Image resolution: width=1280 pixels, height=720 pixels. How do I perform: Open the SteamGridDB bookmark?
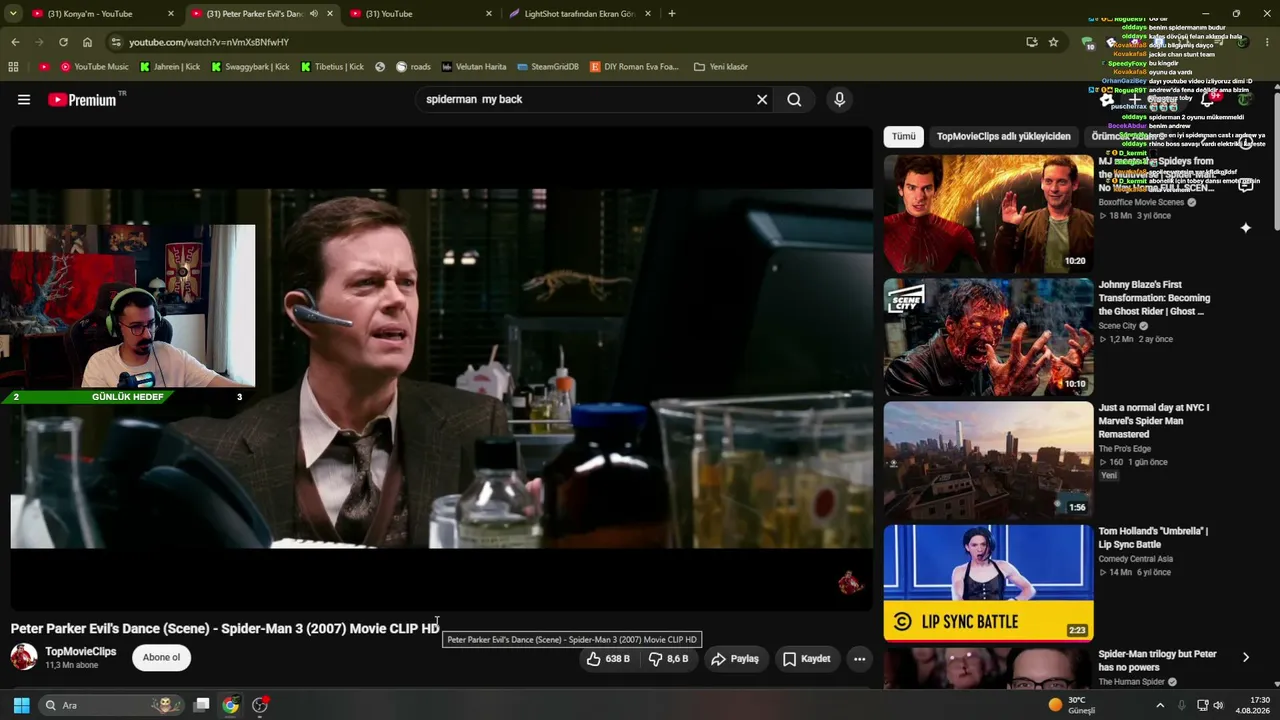548,67
